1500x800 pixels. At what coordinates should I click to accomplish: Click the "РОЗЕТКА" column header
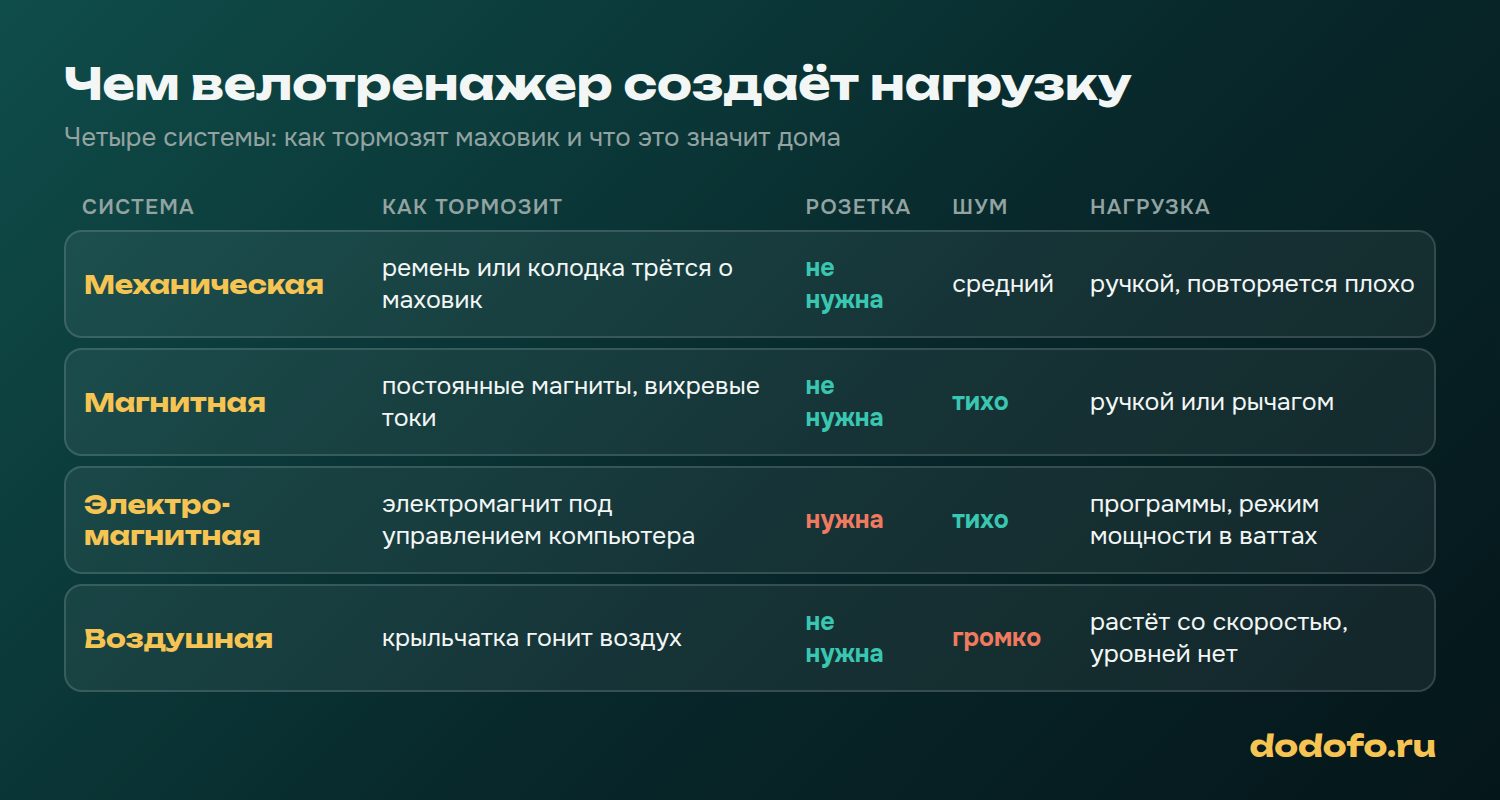pyautogui.click(x=858, y=207)
